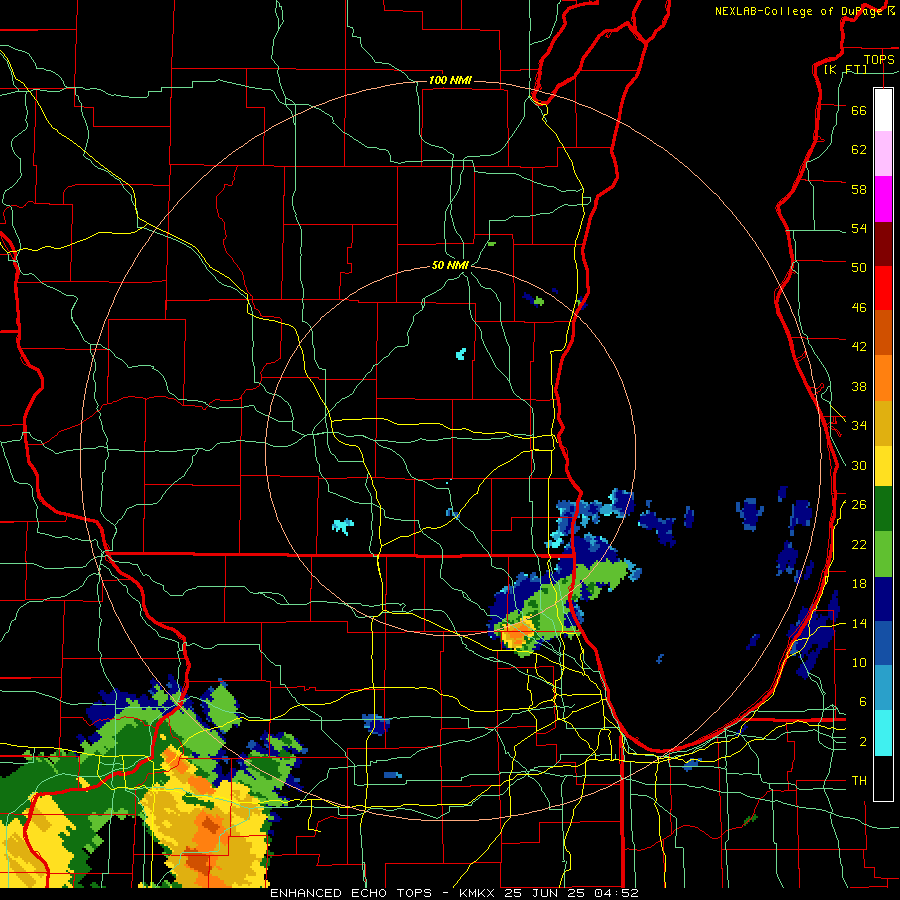Click the legend value 46

[x=859, y=308]
